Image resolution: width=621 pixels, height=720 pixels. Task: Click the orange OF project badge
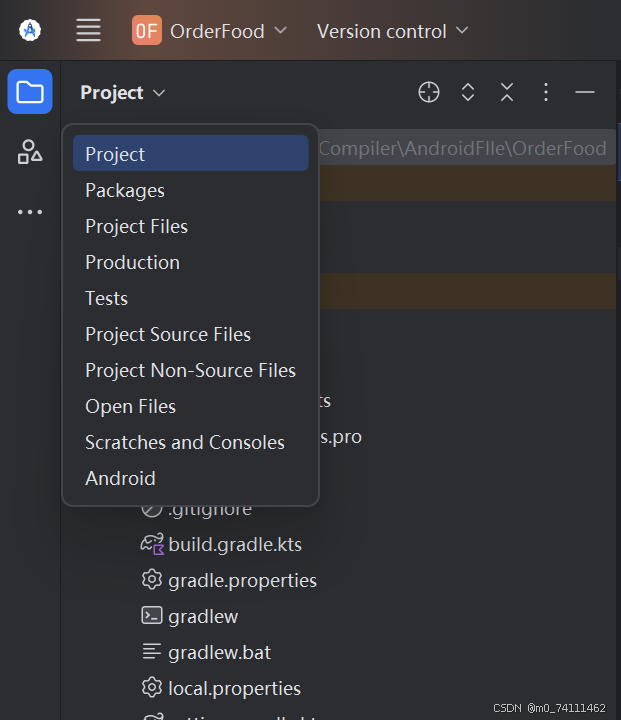tap(147, 30)
